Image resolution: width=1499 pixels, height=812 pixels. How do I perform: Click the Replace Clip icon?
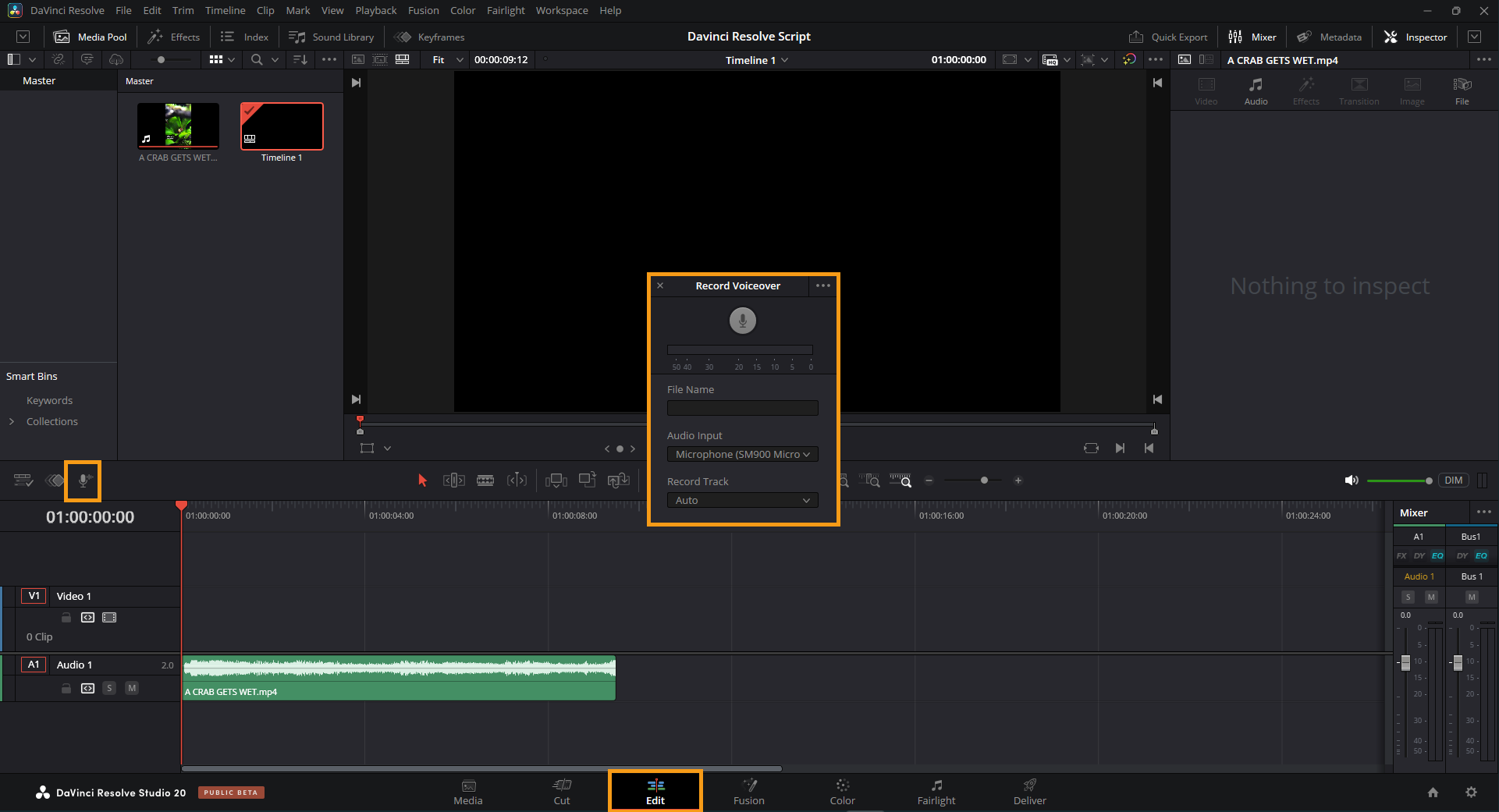619,480
